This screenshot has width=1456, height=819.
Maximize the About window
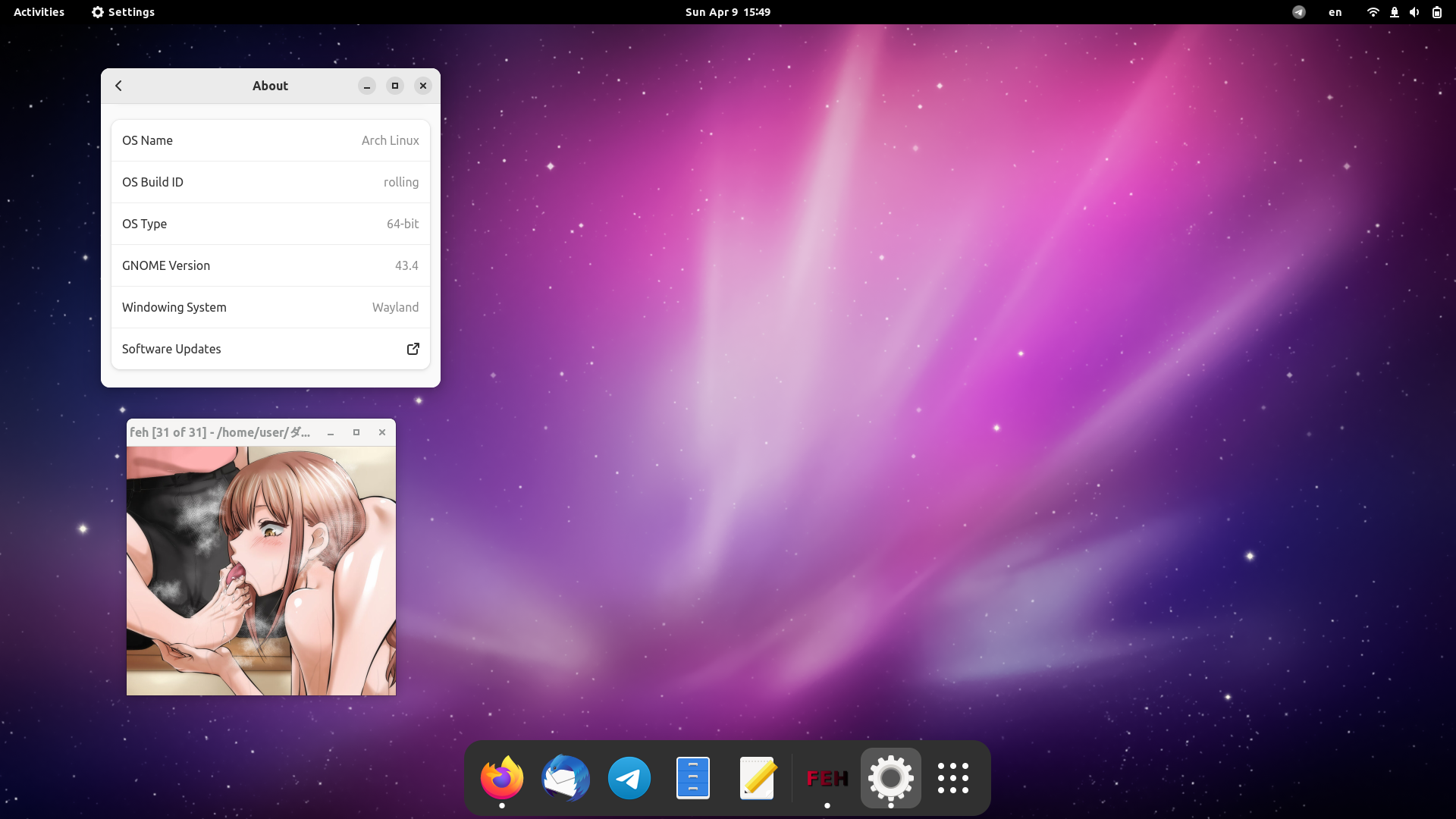click(395, 86)
